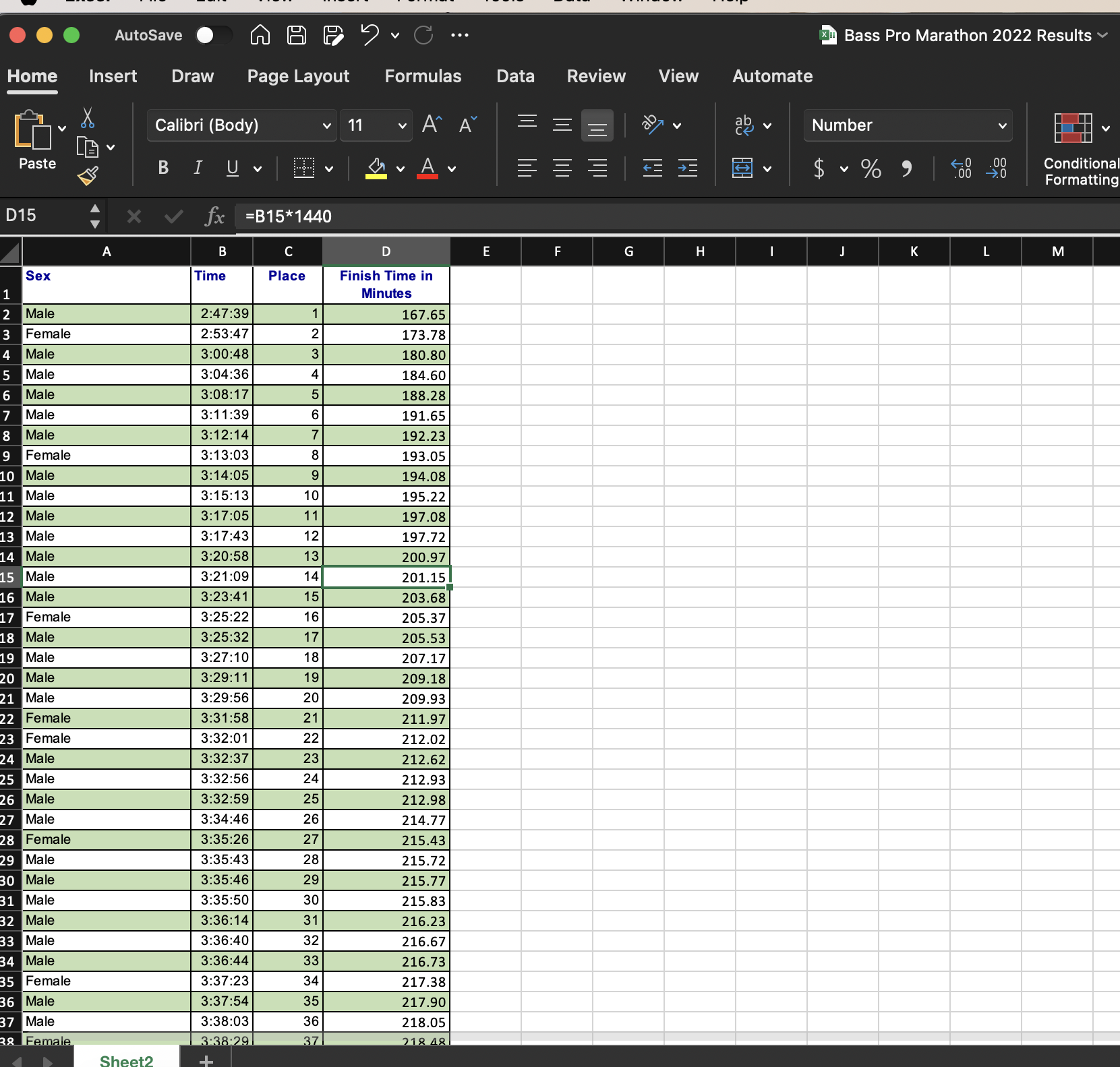Viewport: 1120px width, 1067px height.
Task: Expand the font size 11 dropdown
Action: click(402, 125)
